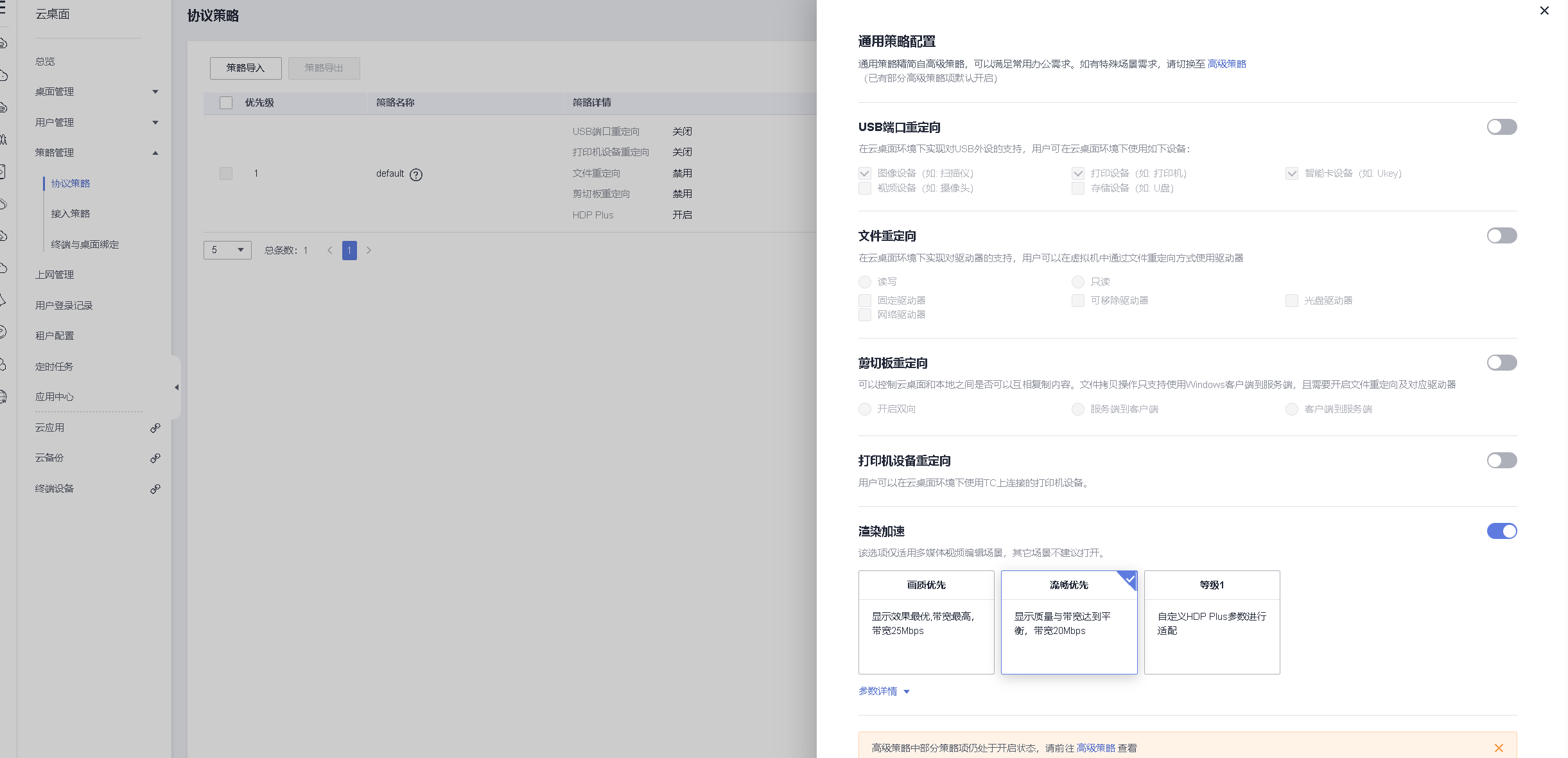The width and height of the screenshot is (1568, 758).
Task: Go to next page arrow in pagination
Action: [x=369, y=251]
